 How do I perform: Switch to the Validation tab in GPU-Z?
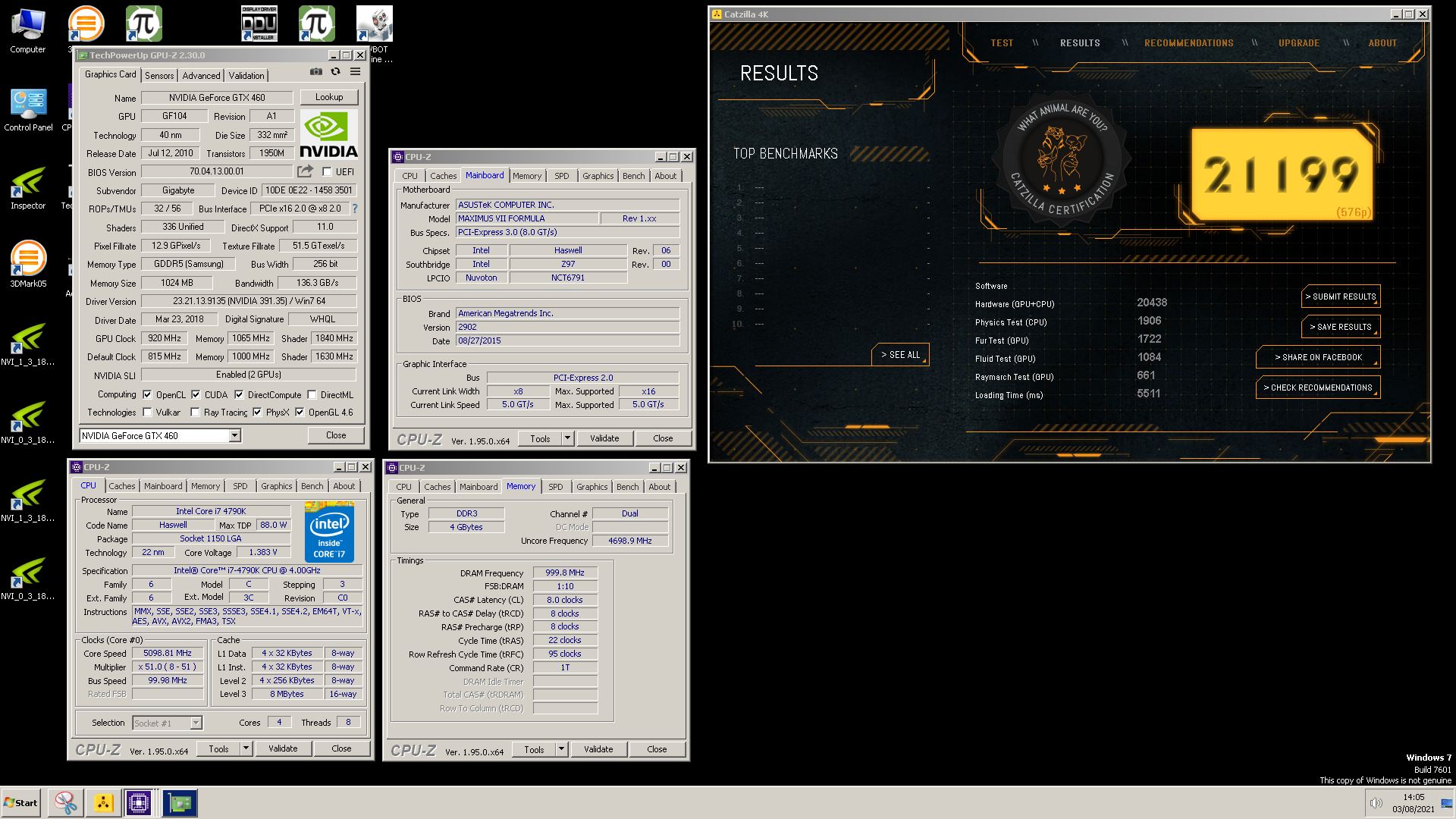[x=246, y=75]
